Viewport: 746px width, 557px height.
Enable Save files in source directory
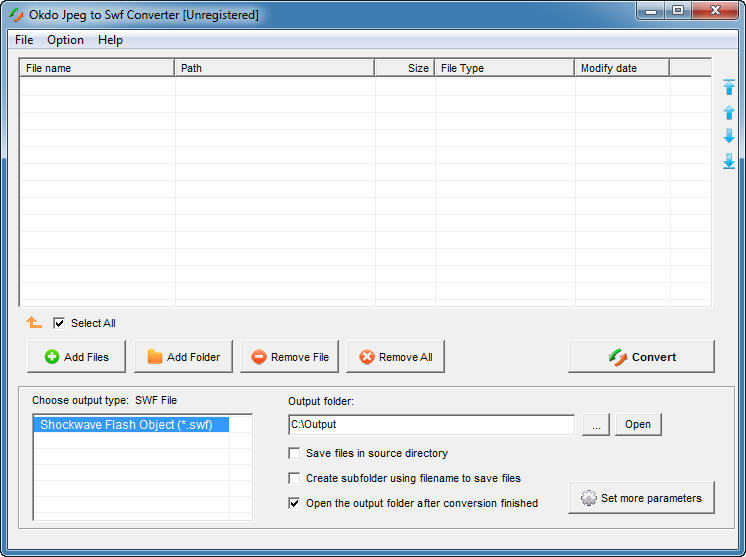(294, 453)
